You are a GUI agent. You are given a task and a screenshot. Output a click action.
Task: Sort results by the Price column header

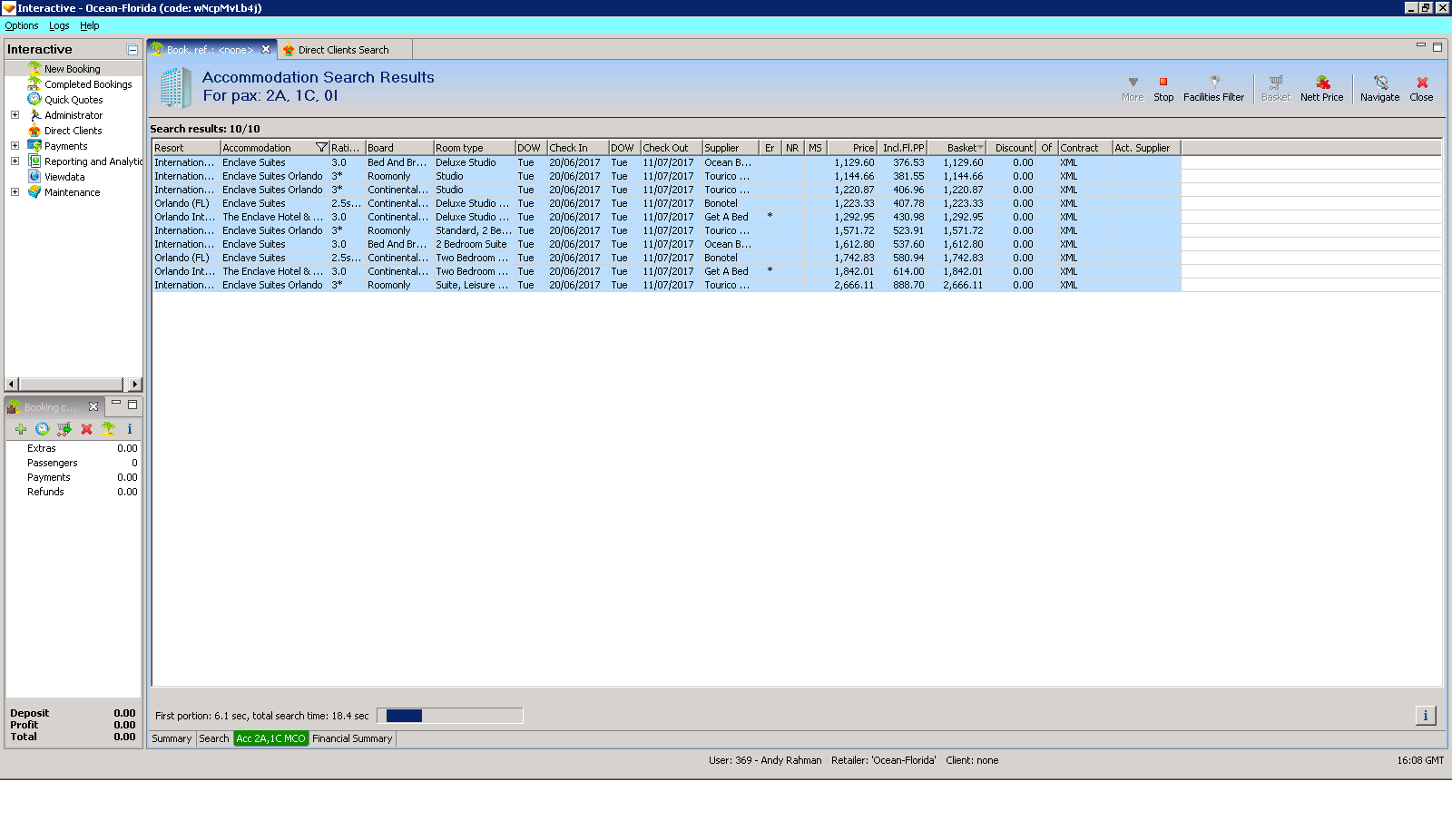tap(851, 148)
